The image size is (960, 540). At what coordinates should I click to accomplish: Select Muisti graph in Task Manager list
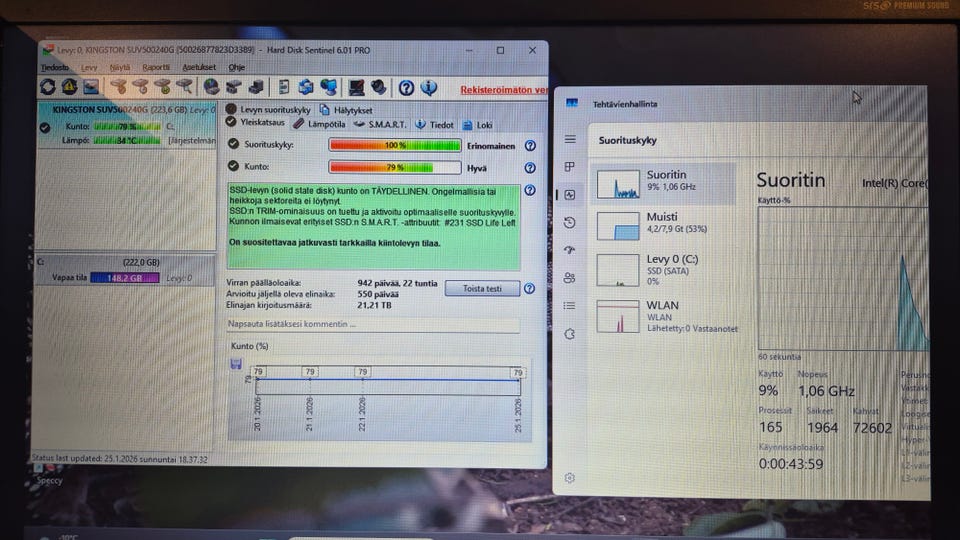coord(664,225)
